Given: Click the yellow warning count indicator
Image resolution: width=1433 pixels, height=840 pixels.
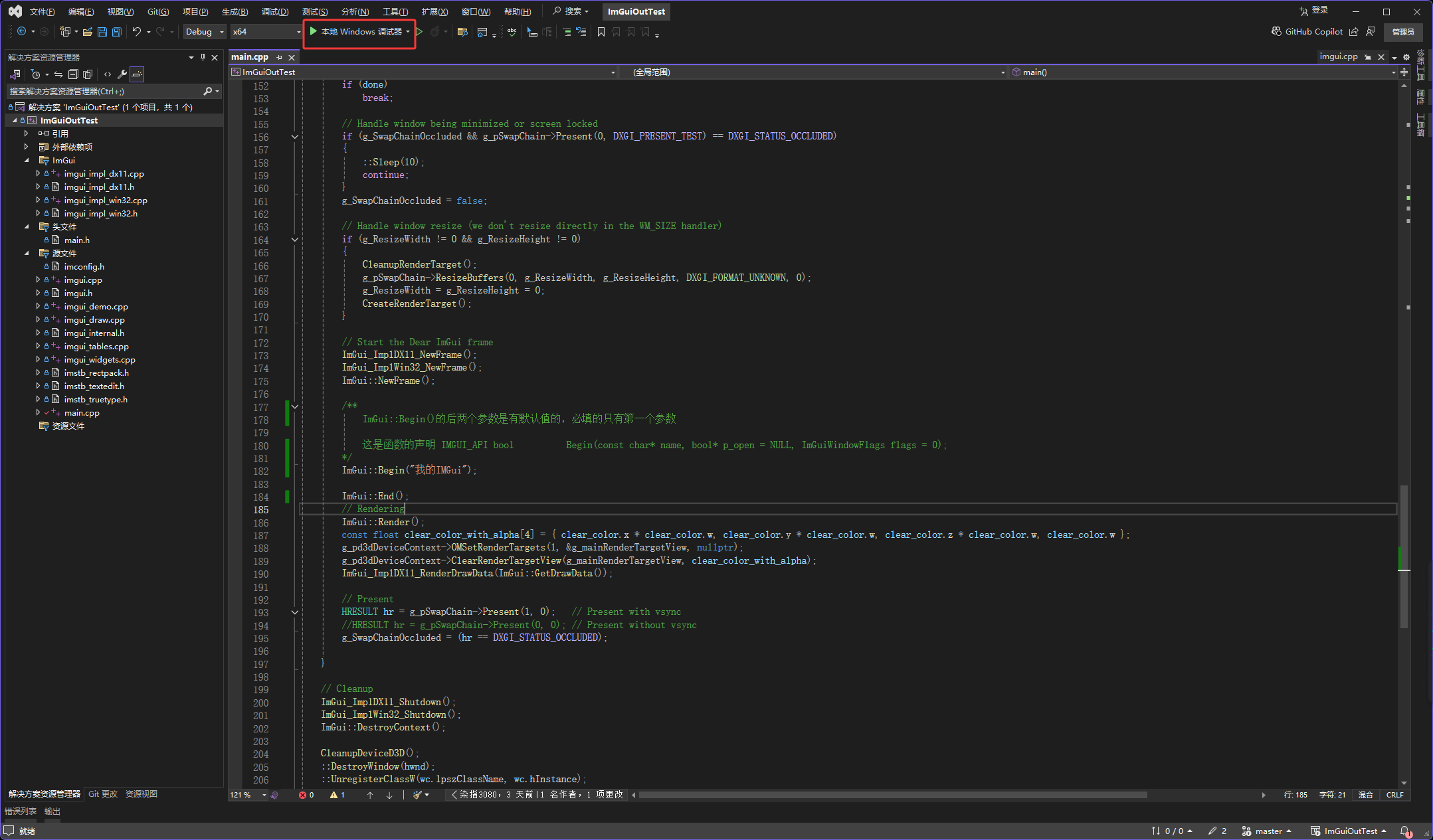Looking at the screenshot, I should click(337, 795).
